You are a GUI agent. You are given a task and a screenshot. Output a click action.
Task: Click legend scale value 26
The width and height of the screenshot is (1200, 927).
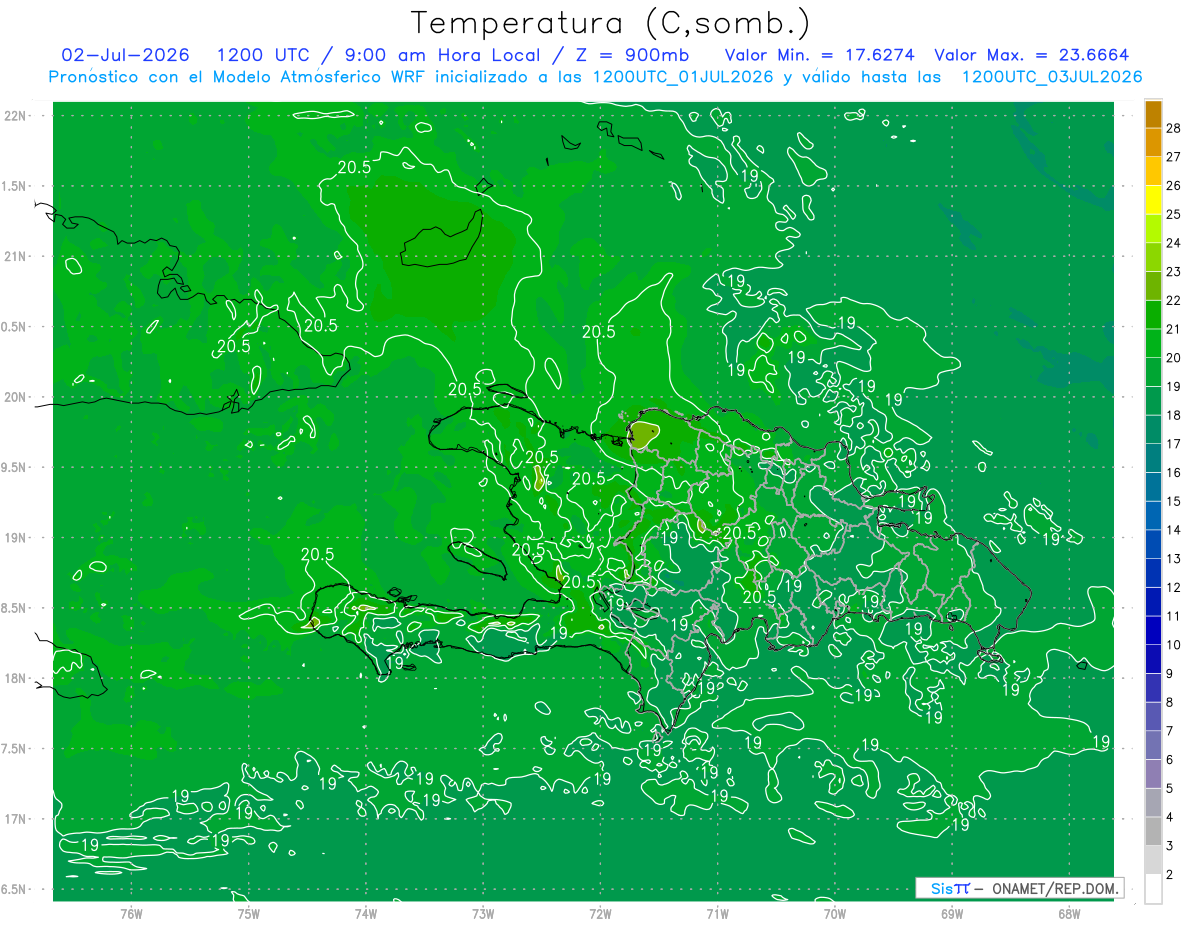(1173, 185)
